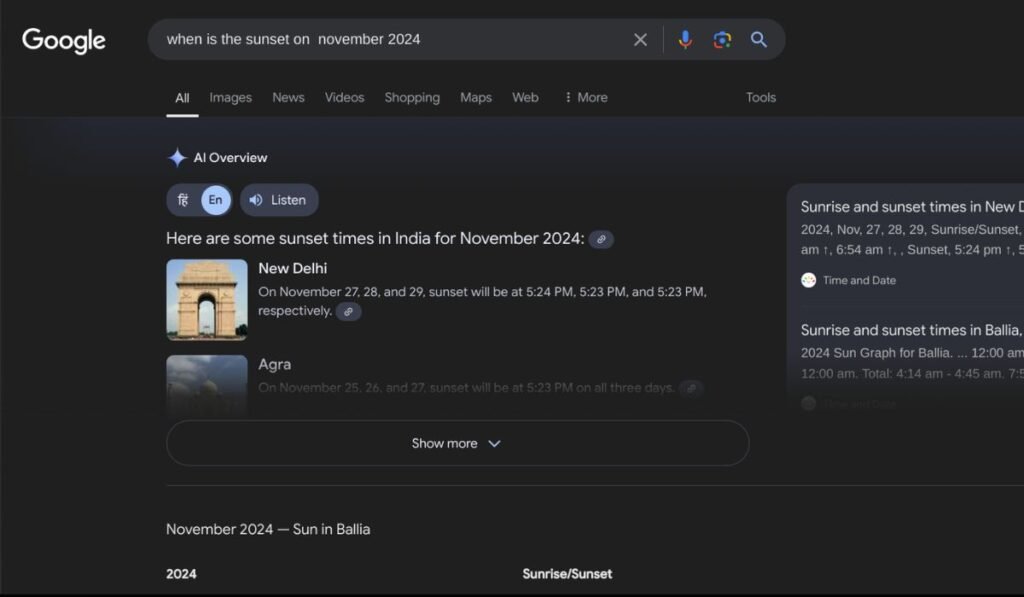The height and width of the screenshot is (597, 1024).
Task: Open Google Lens image search
Action: click(722, 39)
